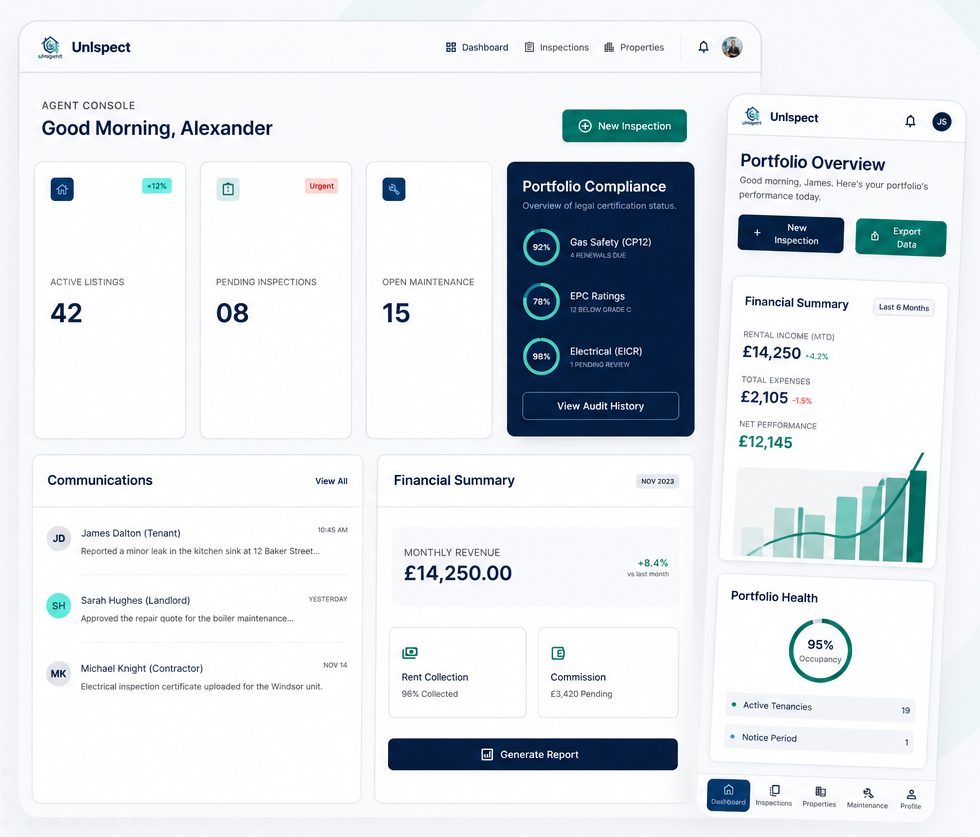Image resolution: width=980 pixels, height=837 pixels.
Task: Click the MK avatar for Michael Knight
Action: [x=59, y=674]
